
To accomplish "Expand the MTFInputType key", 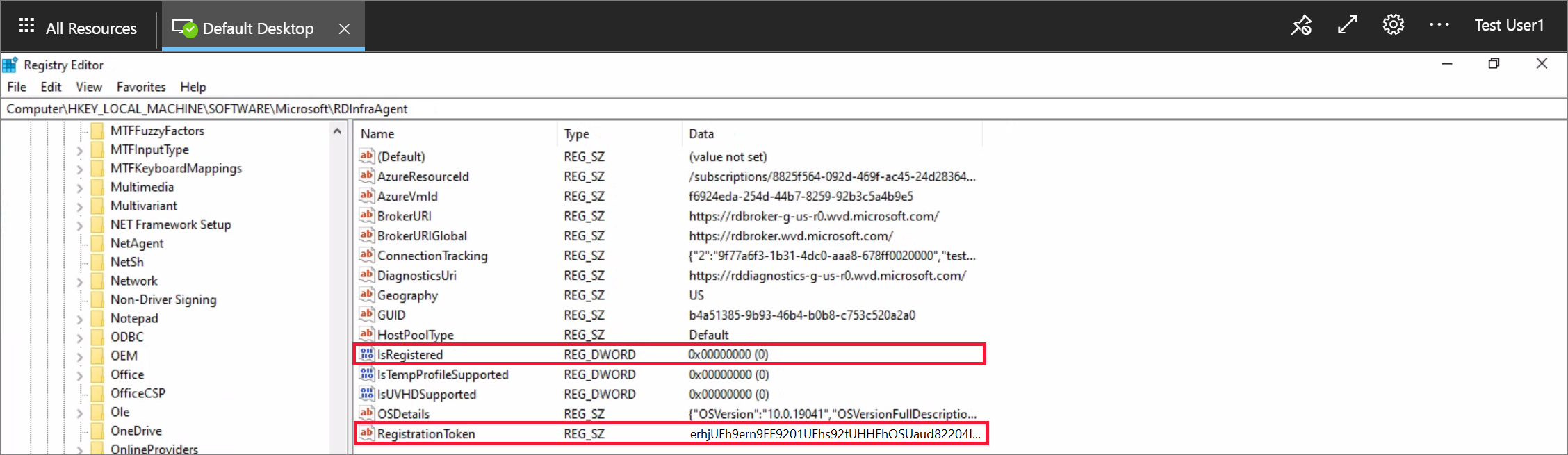I will [79, 150].
